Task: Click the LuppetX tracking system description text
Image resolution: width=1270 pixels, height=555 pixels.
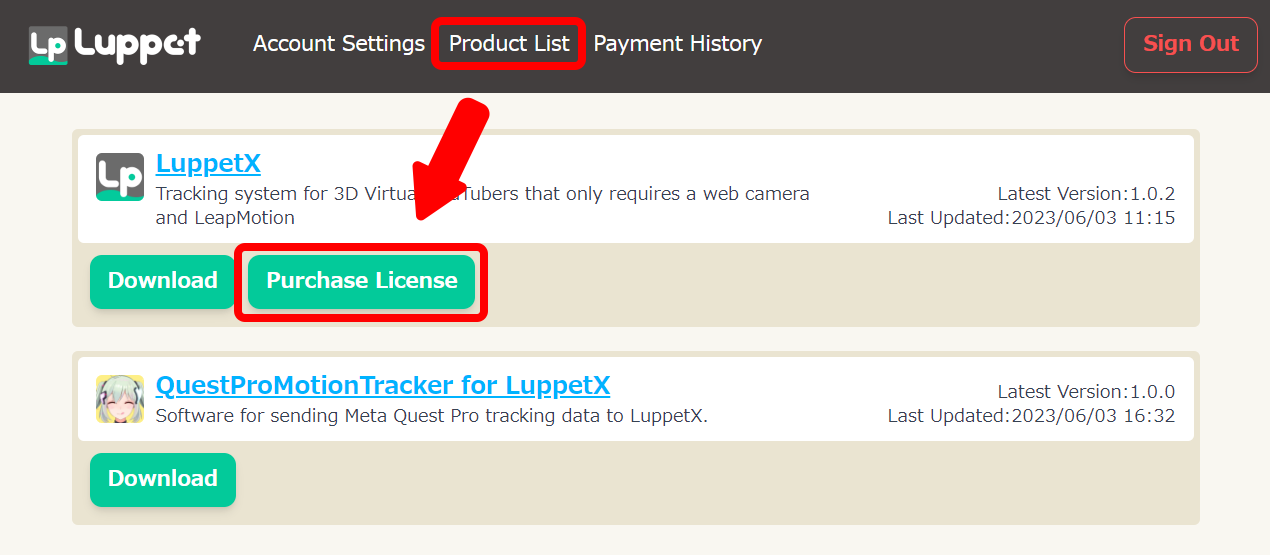Action: tap(482, 205)
